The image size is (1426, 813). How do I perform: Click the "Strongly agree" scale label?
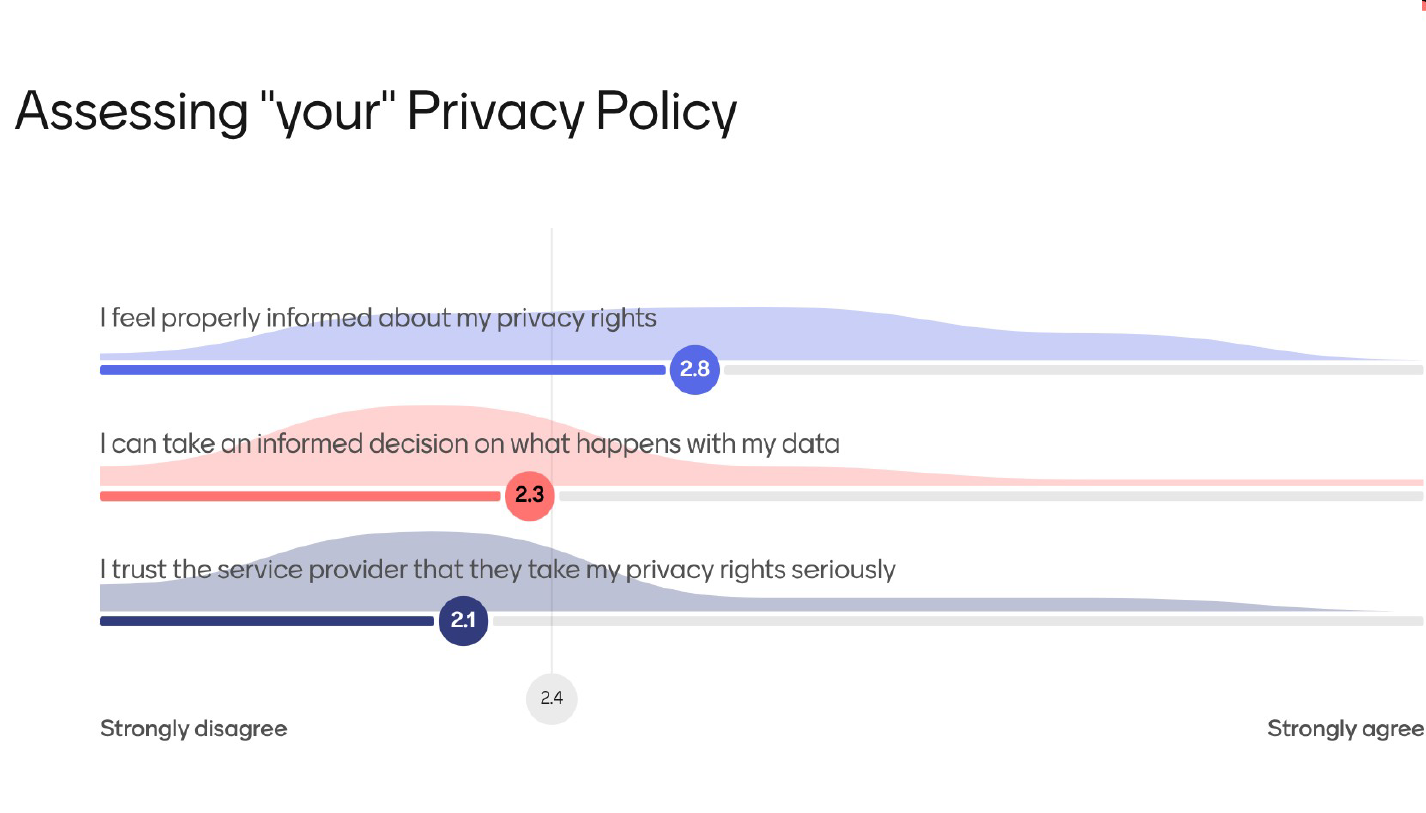[1344, 729]
